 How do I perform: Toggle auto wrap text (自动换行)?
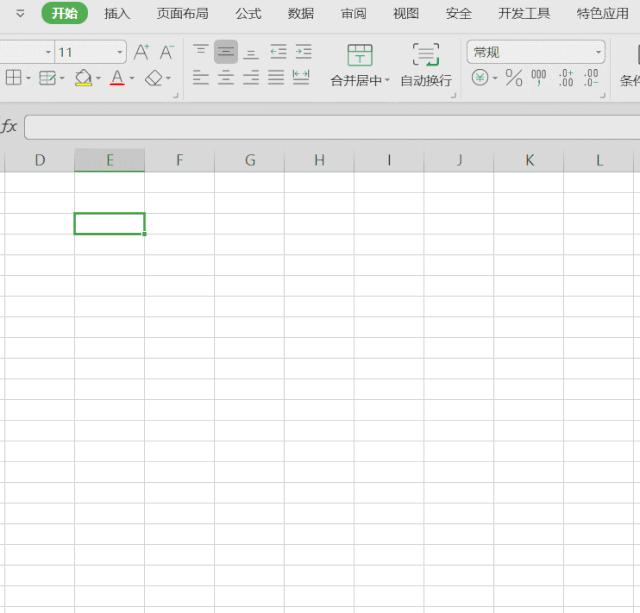pyautogui.click(x=426, y=65)
